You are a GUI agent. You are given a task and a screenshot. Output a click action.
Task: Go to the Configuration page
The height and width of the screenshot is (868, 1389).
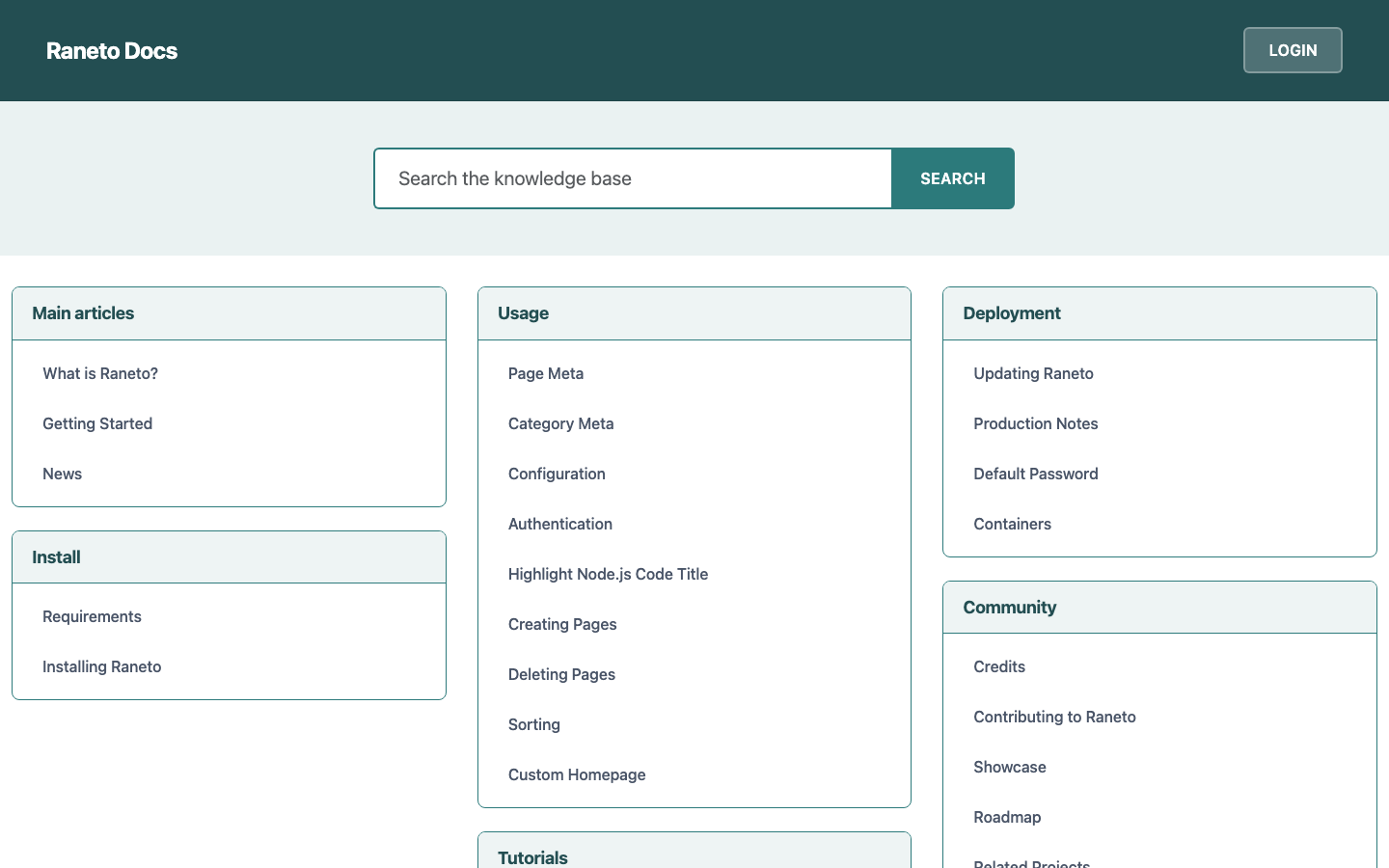click(557, 474)
